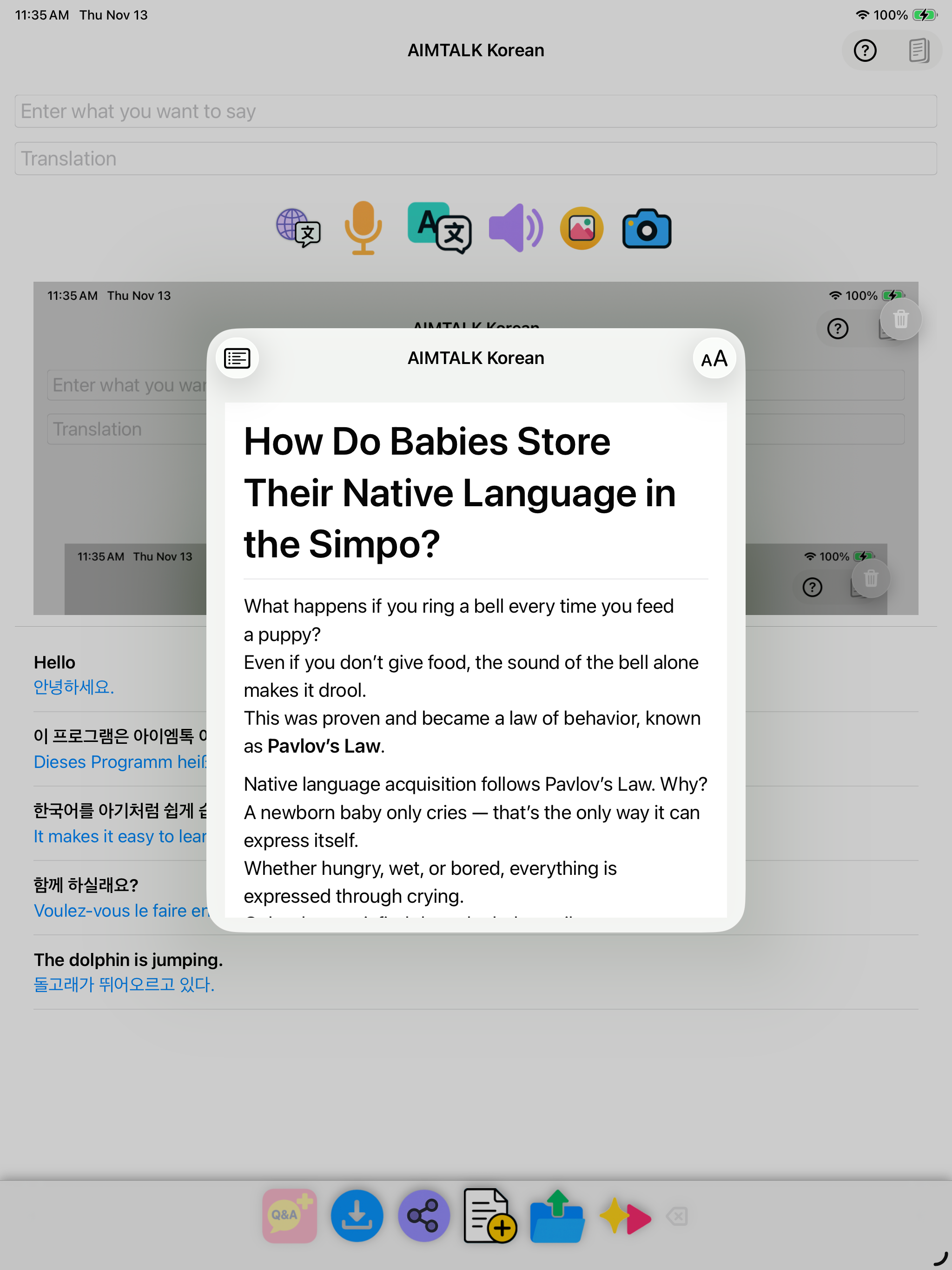Click the screenshot's 'Enter what you war' field
Screen dimensions: 952x1270
pos(127,385)
